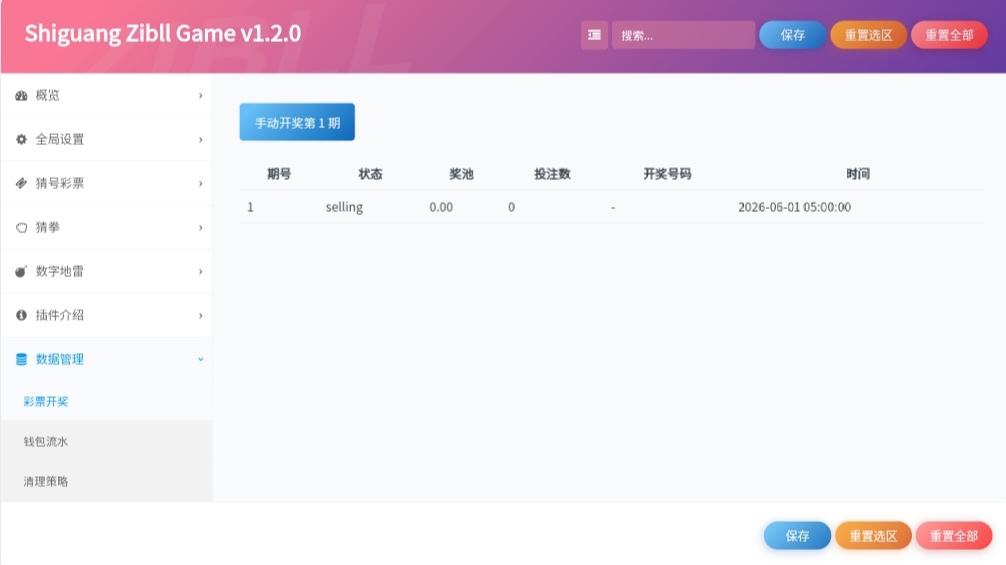Click the ticket icon beside 猜号彩票
This screenshot has width=1006, height=565.
click(21, 183)
